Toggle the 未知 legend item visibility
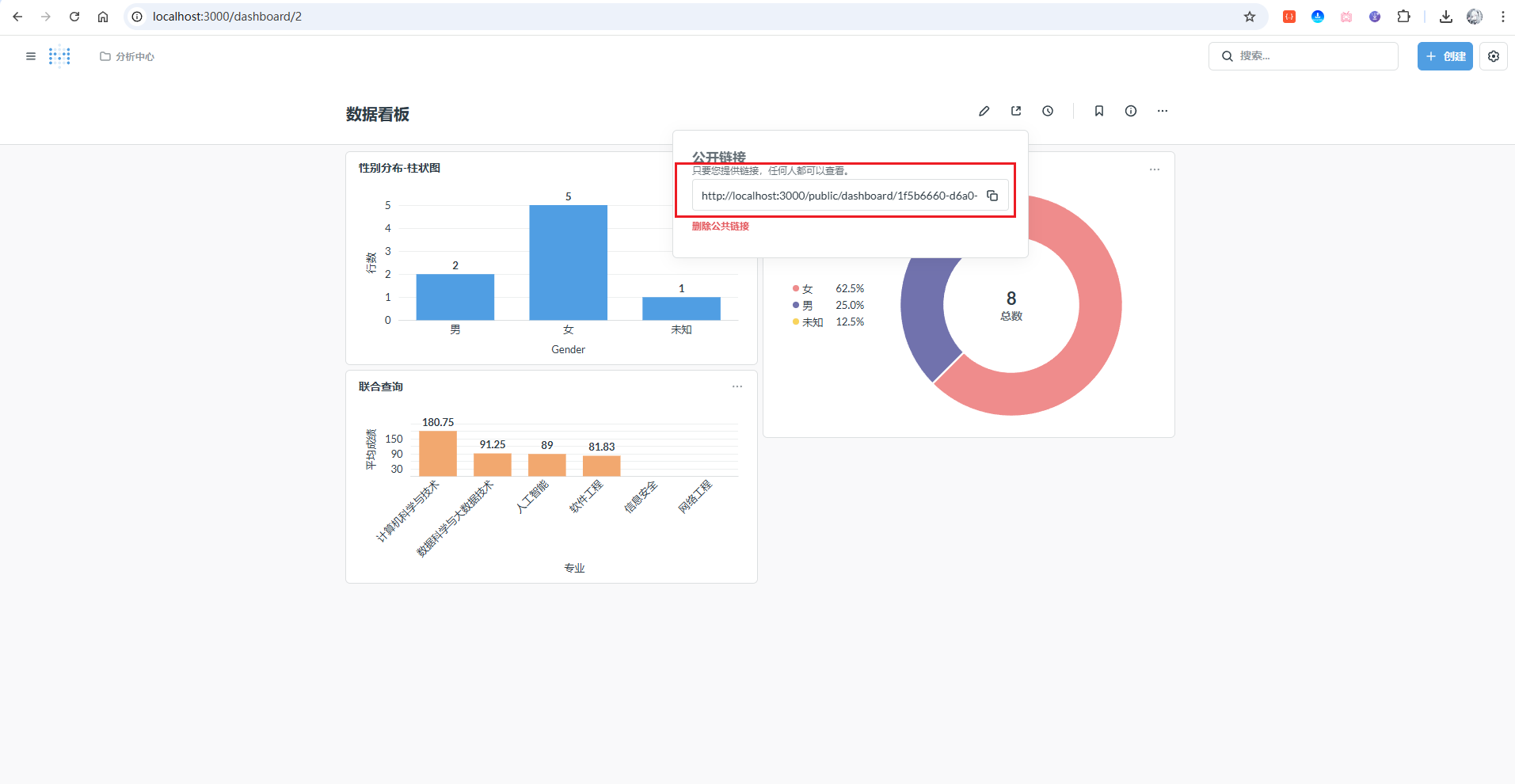This screenshot has width=1515, height=784. (812, 322)
